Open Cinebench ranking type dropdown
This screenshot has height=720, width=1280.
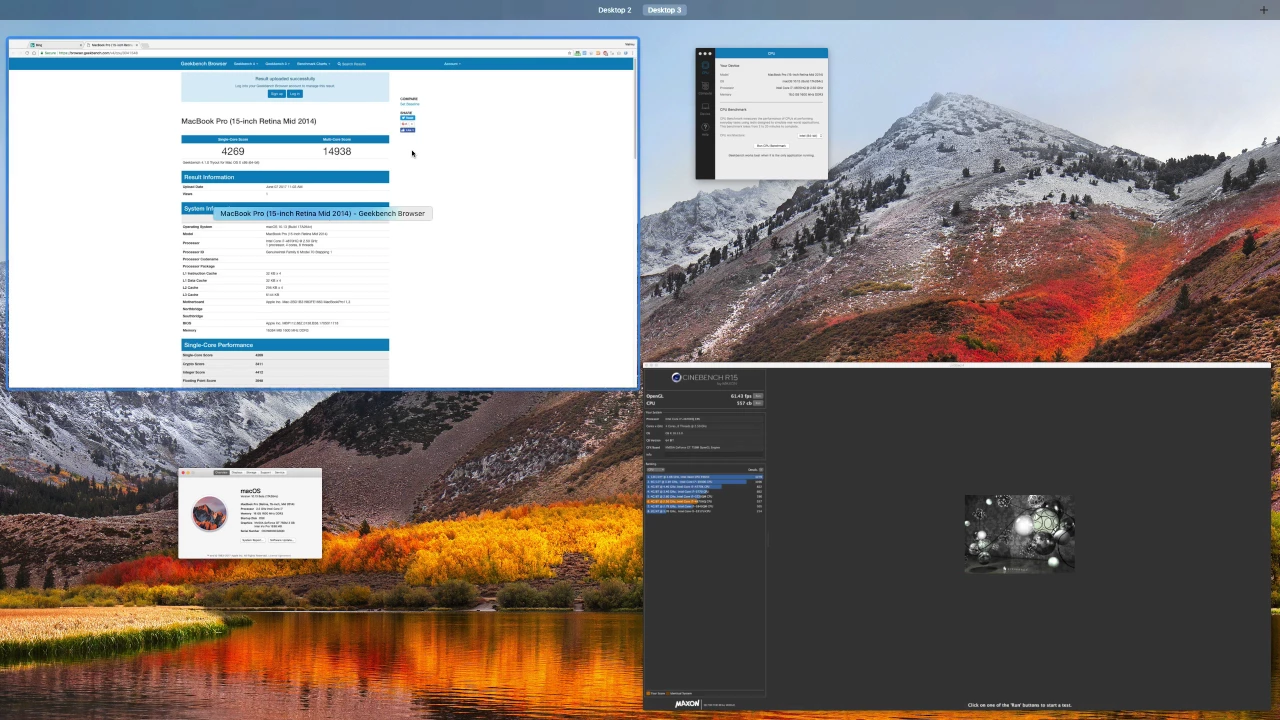[x=655, y=470]
